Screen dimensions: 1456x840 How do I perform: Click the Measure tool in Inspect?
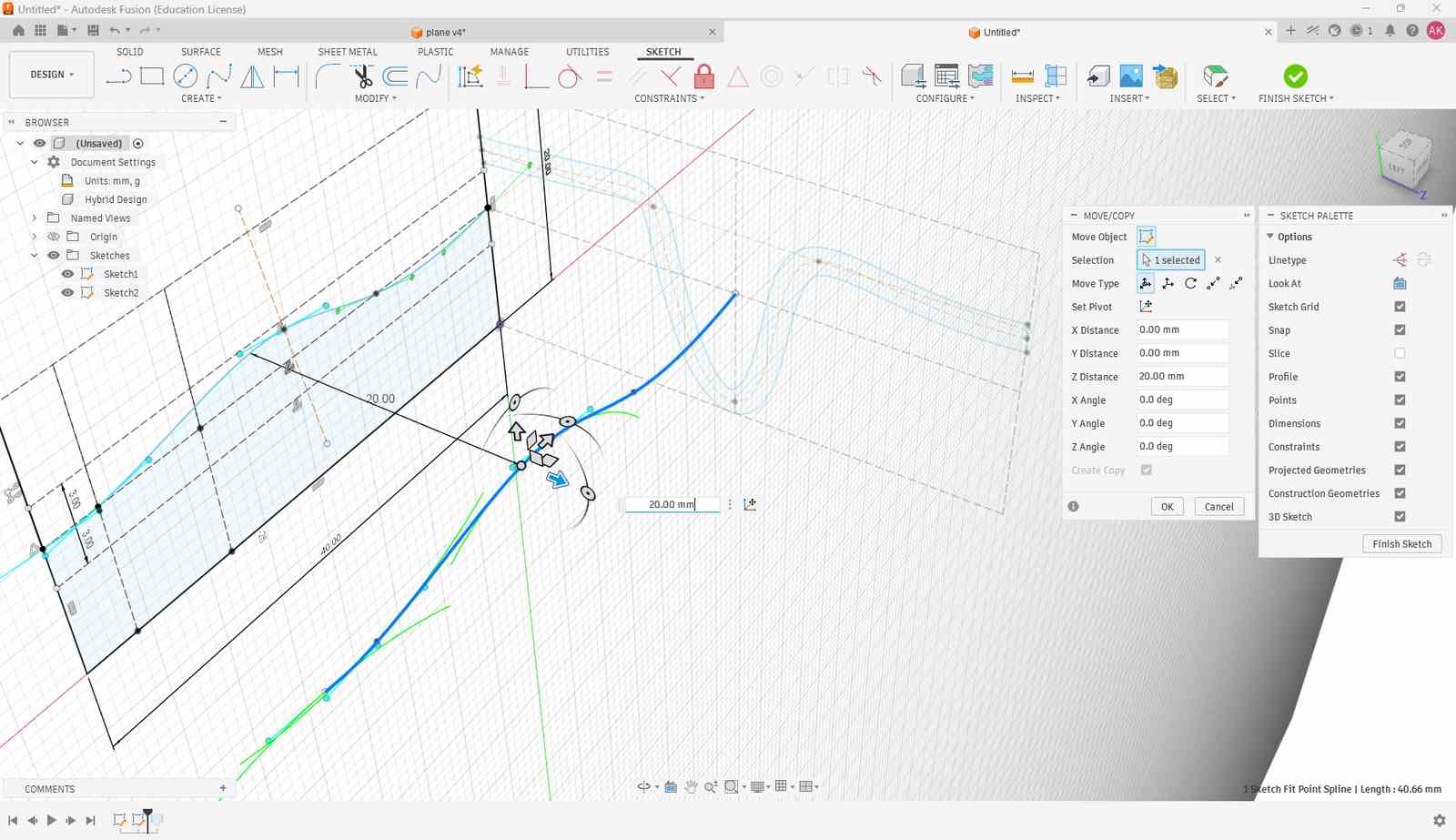(x=1022, y=76)
